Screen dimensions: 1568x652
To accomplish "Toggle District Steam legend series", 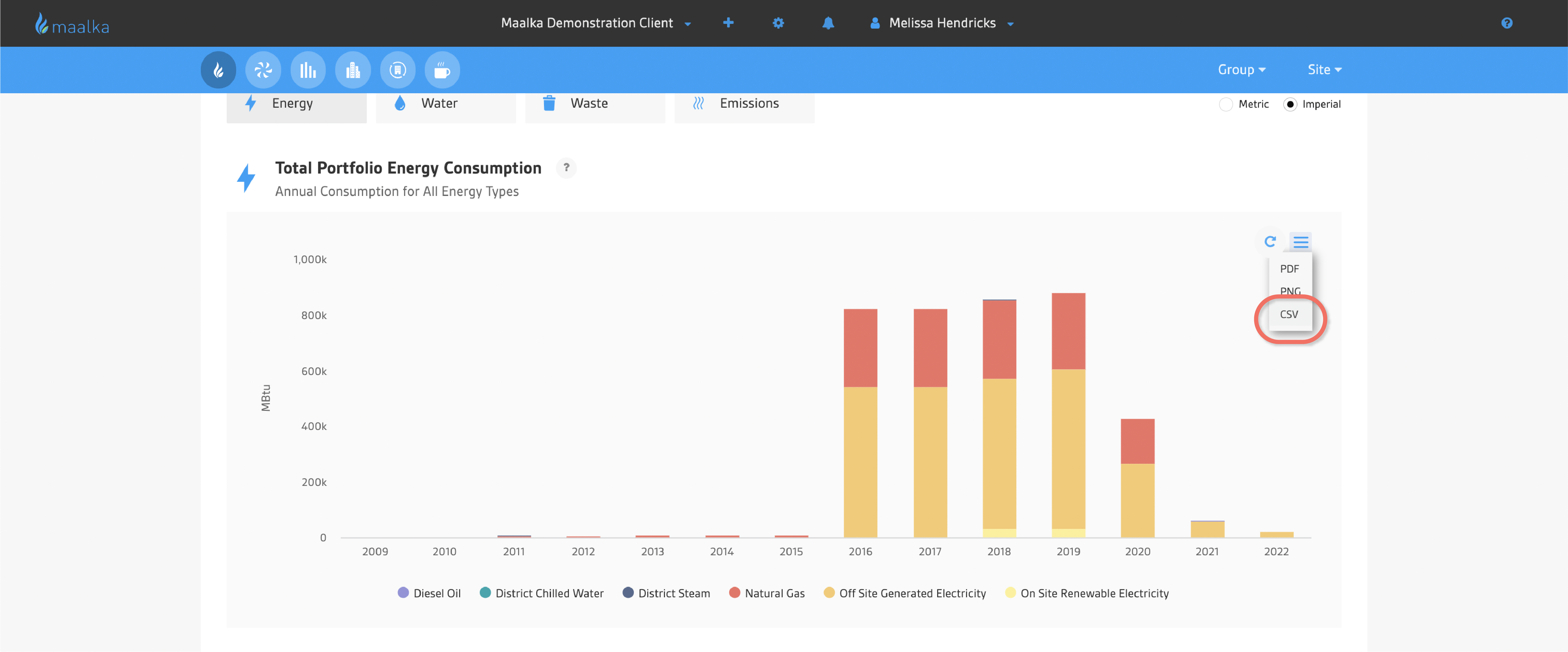I will [x=666, y=593].
